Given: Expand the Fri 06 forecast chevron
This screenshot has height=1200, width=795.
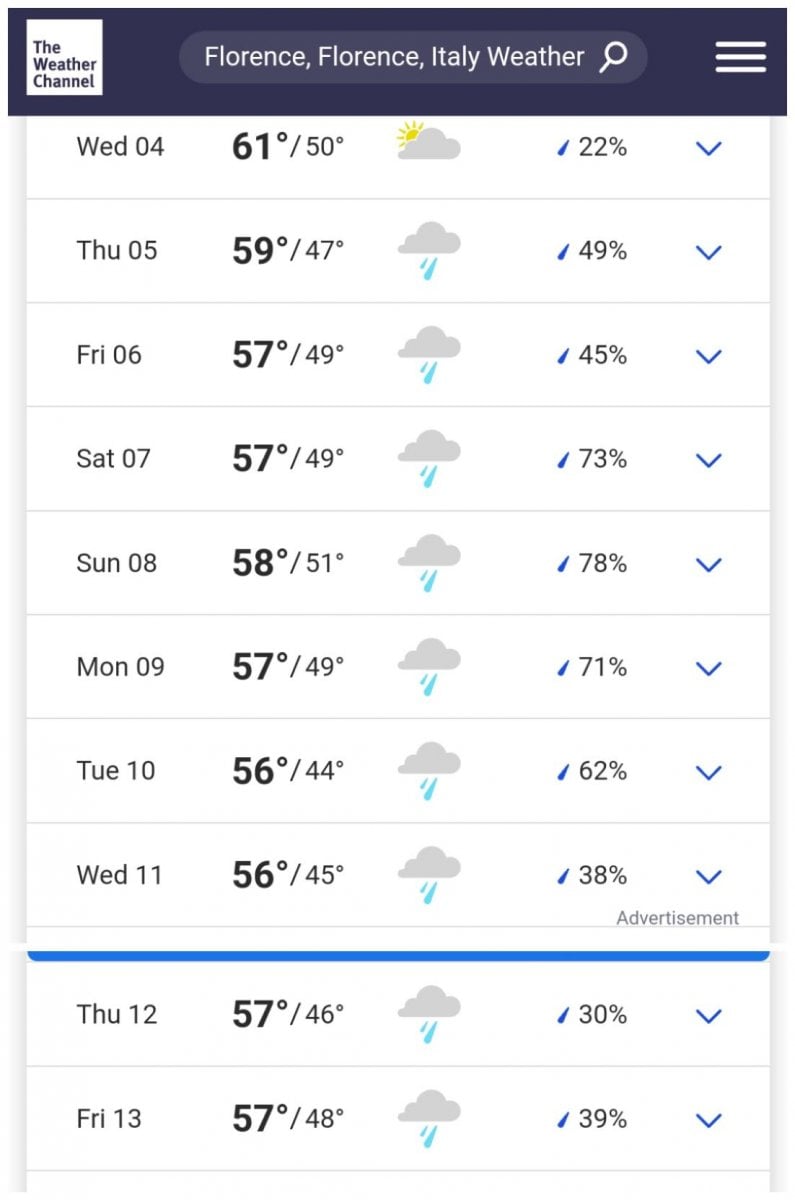Looking at the screenshot, I should [x=708, y=357].
